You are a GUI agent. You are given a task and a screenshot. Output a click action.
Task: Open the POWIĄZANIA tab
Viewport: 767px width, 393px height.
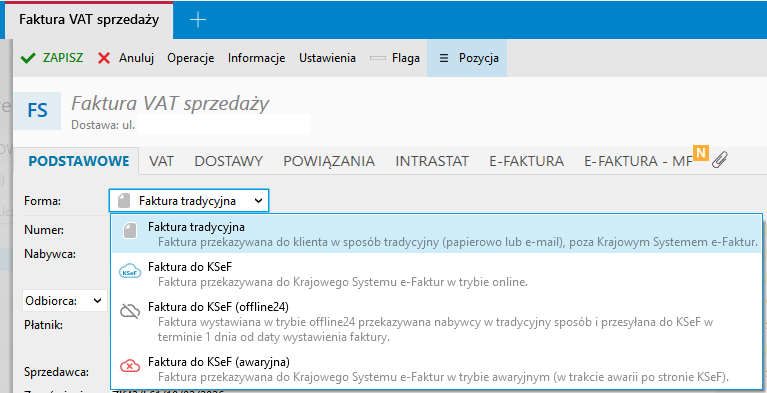point(329,161)
